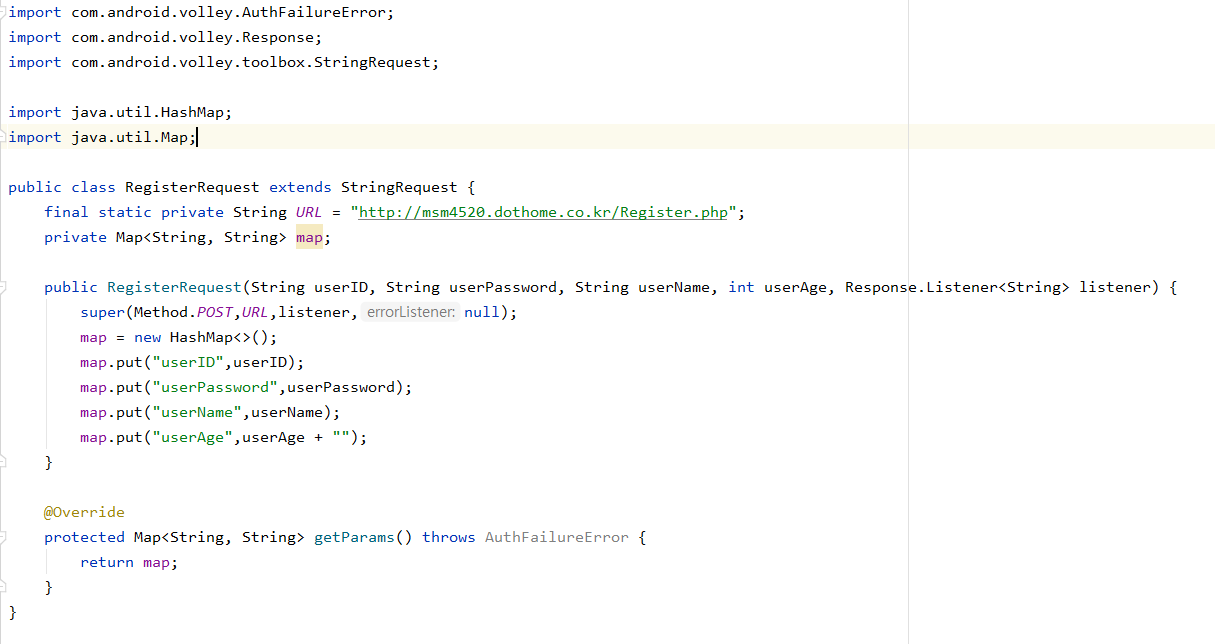Click the "userPassword" string literal

click(215, 387)
